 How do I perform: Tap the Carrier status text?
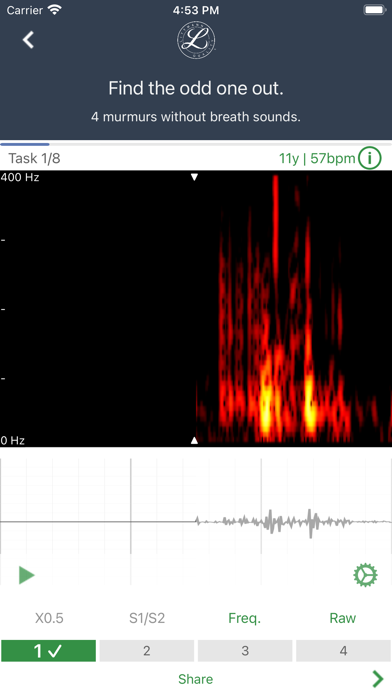24,10
